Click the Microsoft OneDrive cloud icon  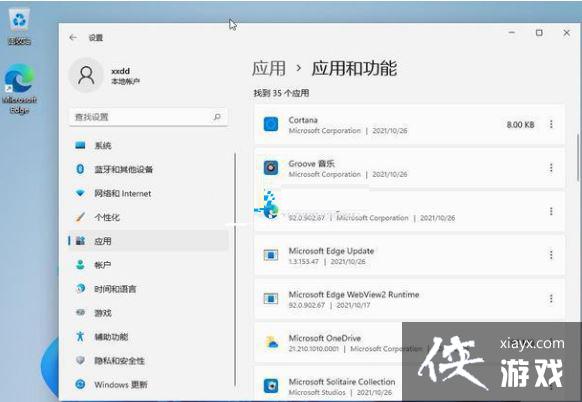pyautogui.click(x=272, y=342)
